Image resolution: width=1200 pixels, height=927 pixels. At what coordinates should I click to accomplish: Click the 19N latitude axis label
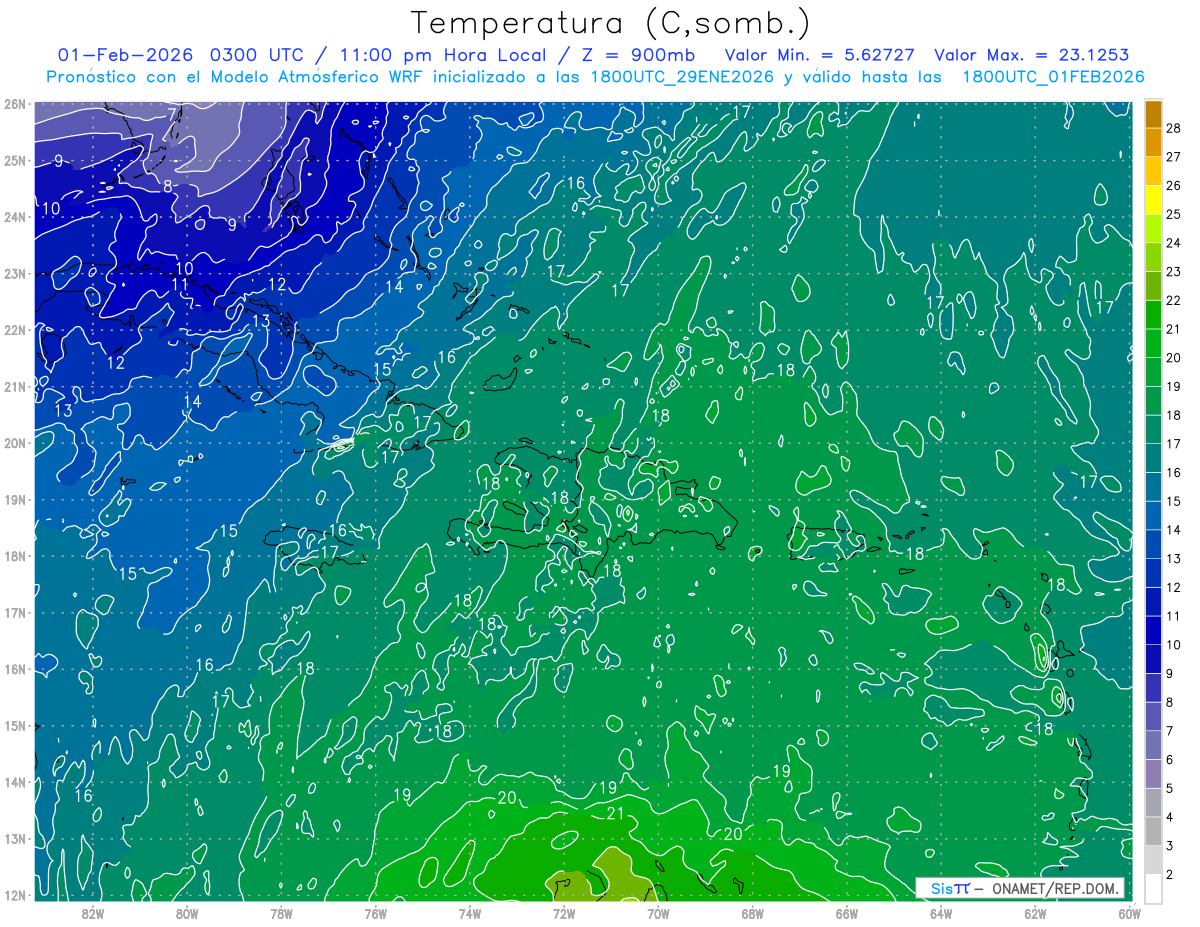14,500
